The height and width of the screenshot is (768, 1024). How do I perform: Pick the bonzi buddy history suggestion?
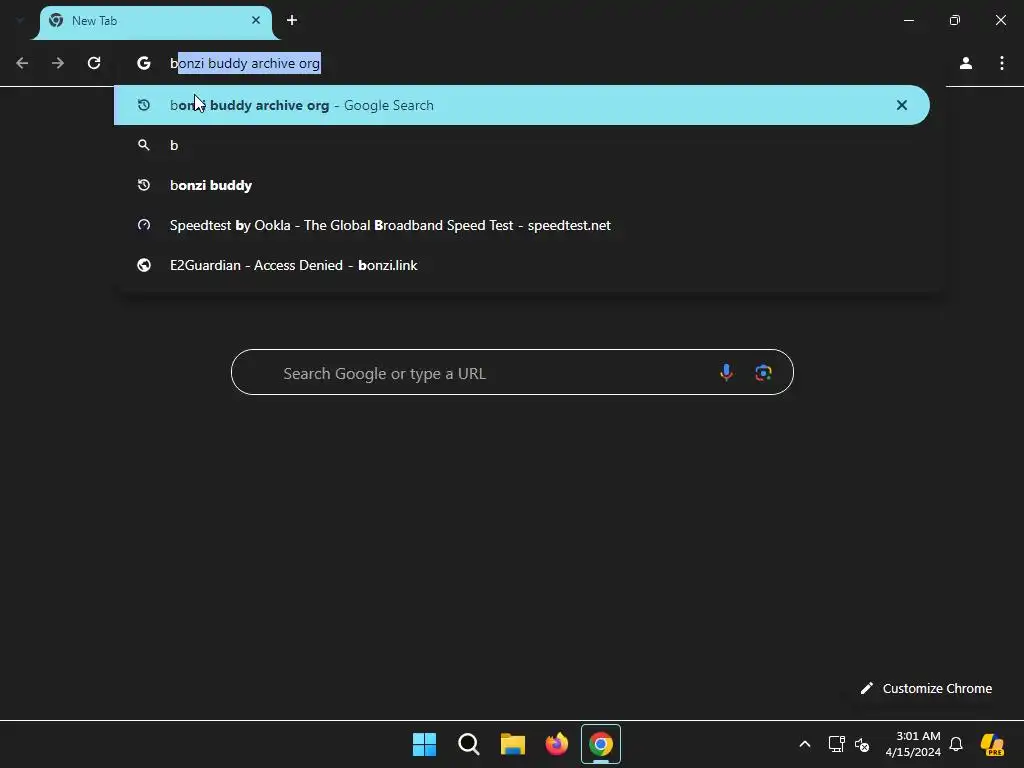point(522,185)
